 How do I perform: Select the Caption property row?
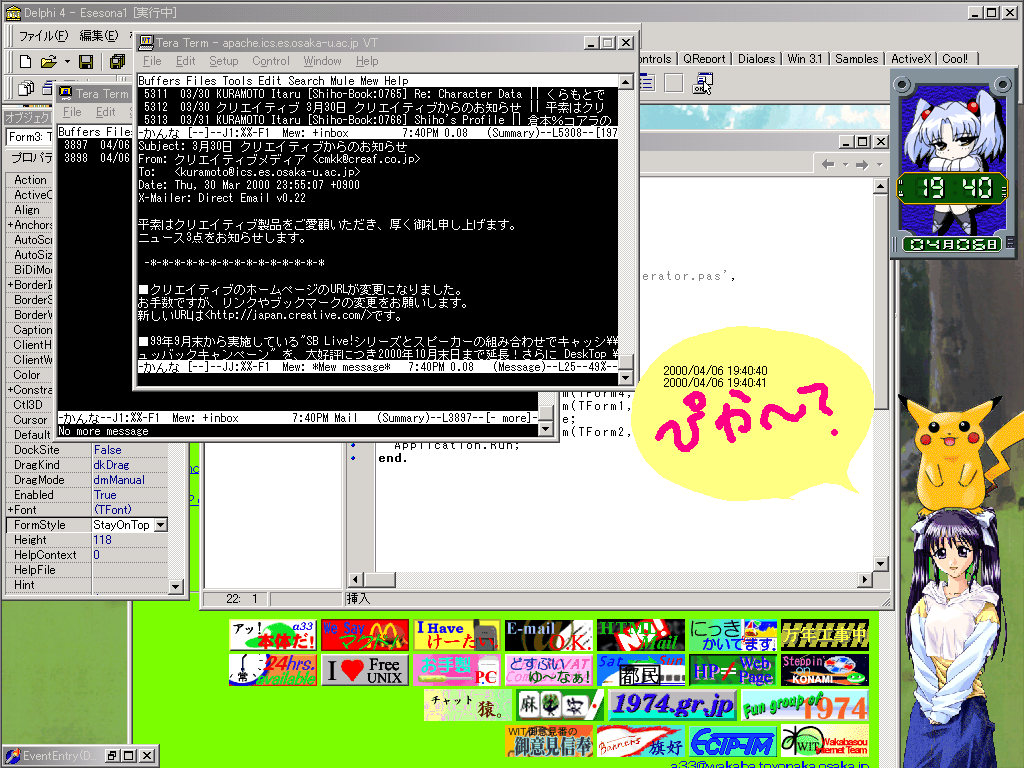tap(30, 330)
